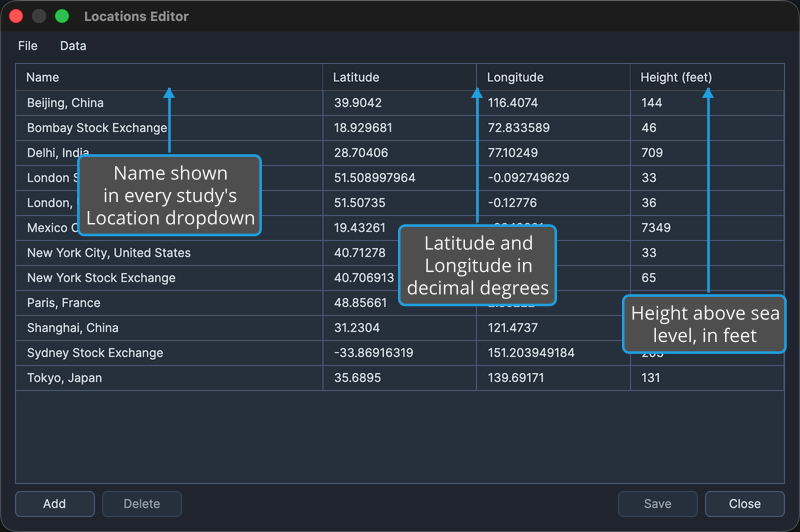Click latitude value 28.70406
The width and height of the screenshot is (800, 532).
[x=361, y=153]
